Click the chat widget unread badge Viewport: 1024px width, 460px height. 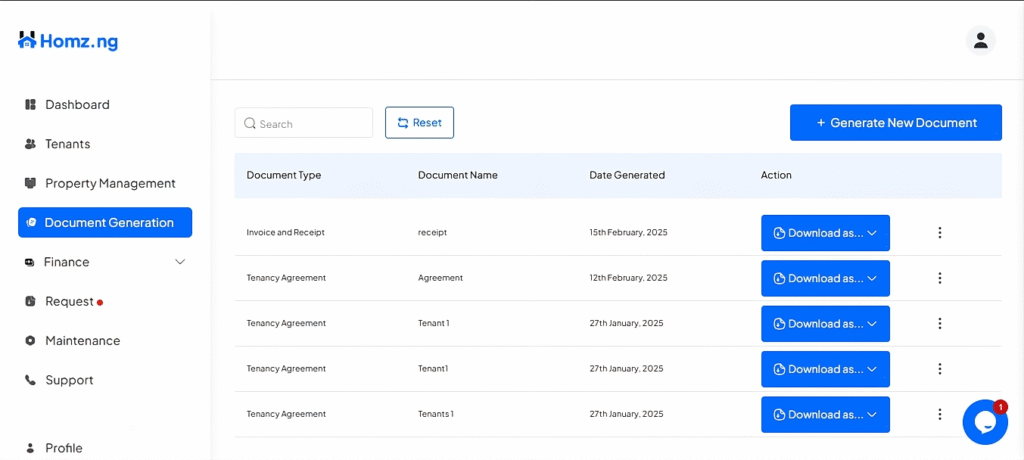pyautogui.click(x=1000, y=407)
